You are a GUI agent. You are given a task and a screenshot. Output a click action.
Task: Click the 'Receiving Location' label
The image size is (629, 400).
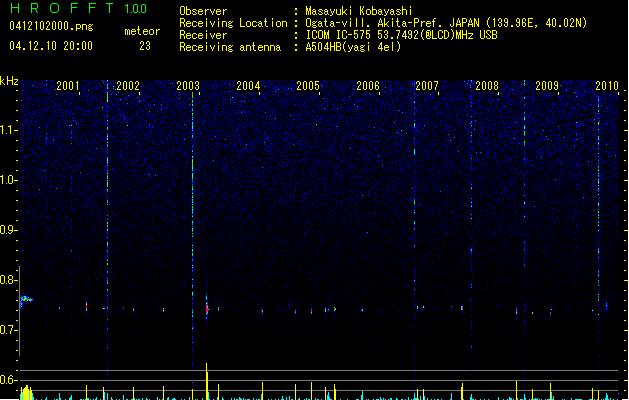(233, 23)
